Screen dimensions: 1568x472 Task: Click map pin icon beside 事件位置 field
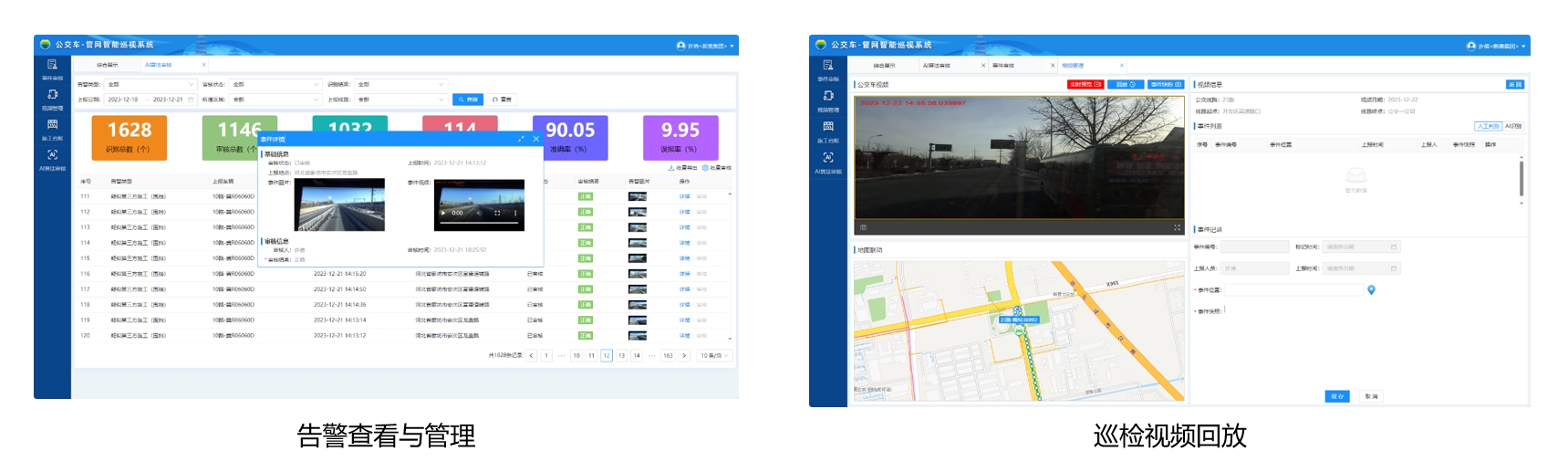click(x=1371, y=290)
